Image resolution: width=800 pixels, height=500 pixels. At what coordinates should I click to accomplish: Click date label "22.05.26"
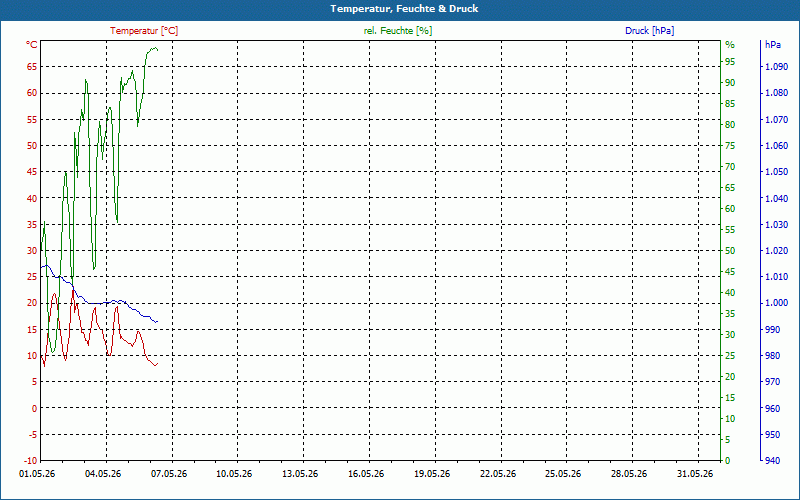(498, 474)
